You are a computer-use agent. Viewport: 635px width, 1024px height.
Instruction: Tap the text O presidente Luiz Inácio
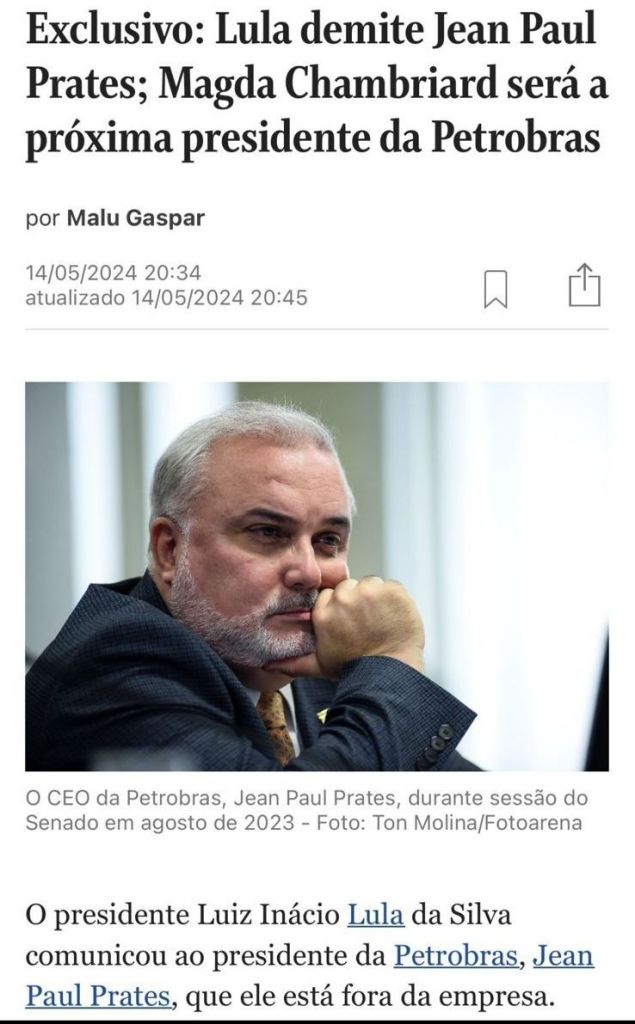click(182, 914)
